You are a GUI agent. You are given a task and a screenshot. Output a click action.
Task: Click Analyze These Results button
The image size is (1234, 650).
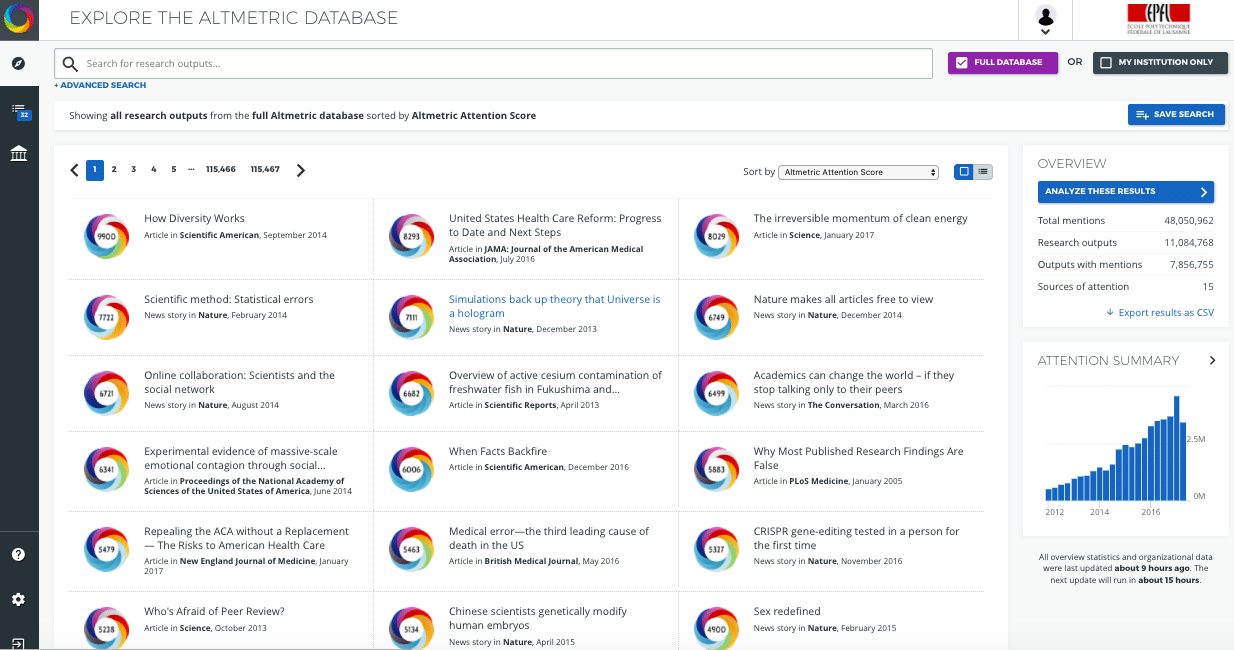(x=1126, y=191)
